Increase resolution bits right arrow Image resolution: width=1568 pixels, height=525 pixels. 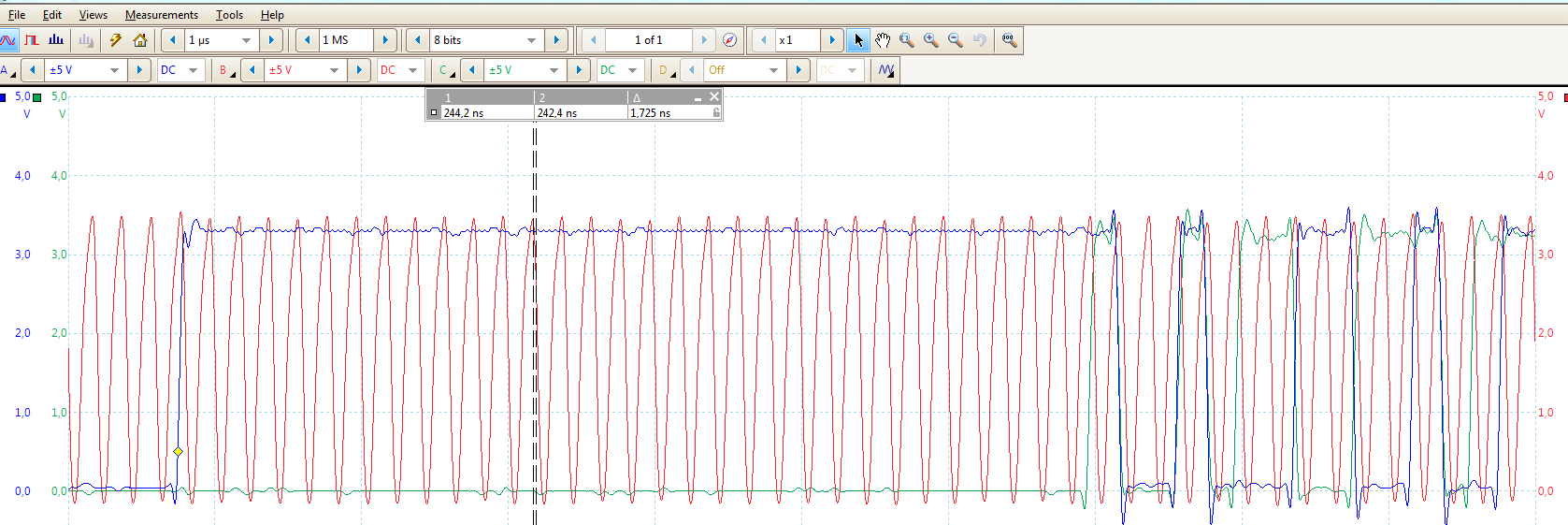coord(556,40)
